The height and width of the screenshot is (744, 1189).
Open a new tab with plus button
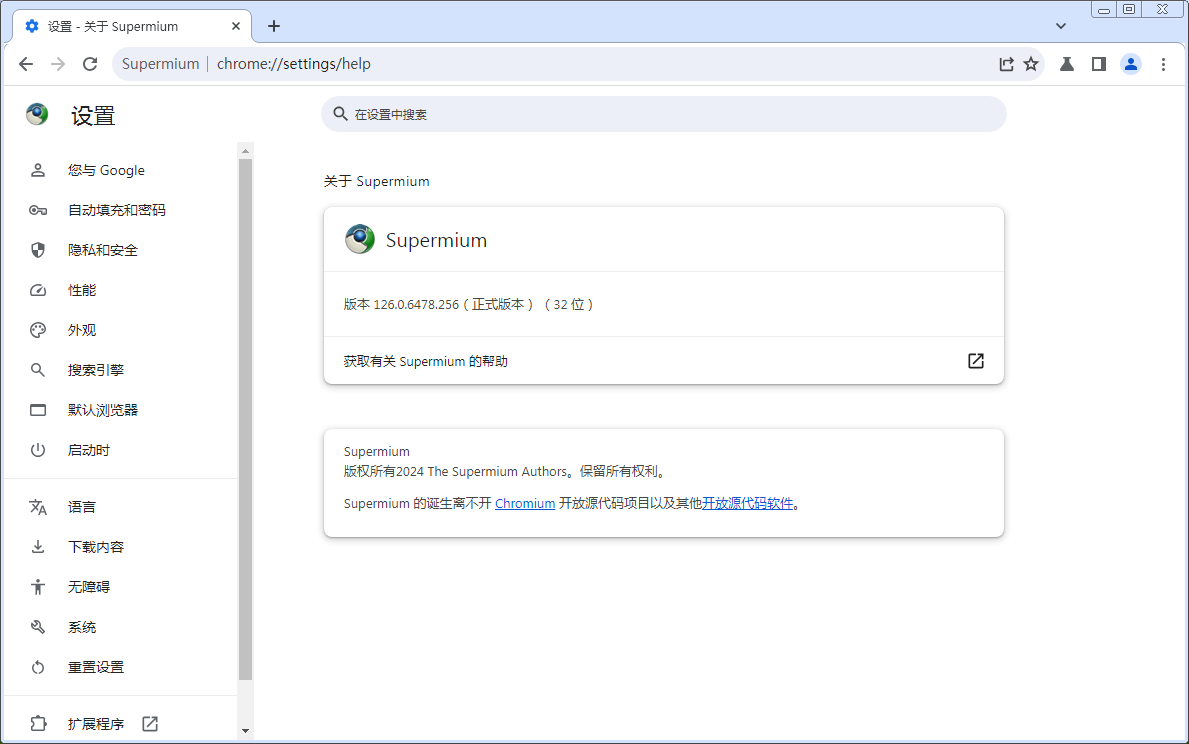coord(274,27)
